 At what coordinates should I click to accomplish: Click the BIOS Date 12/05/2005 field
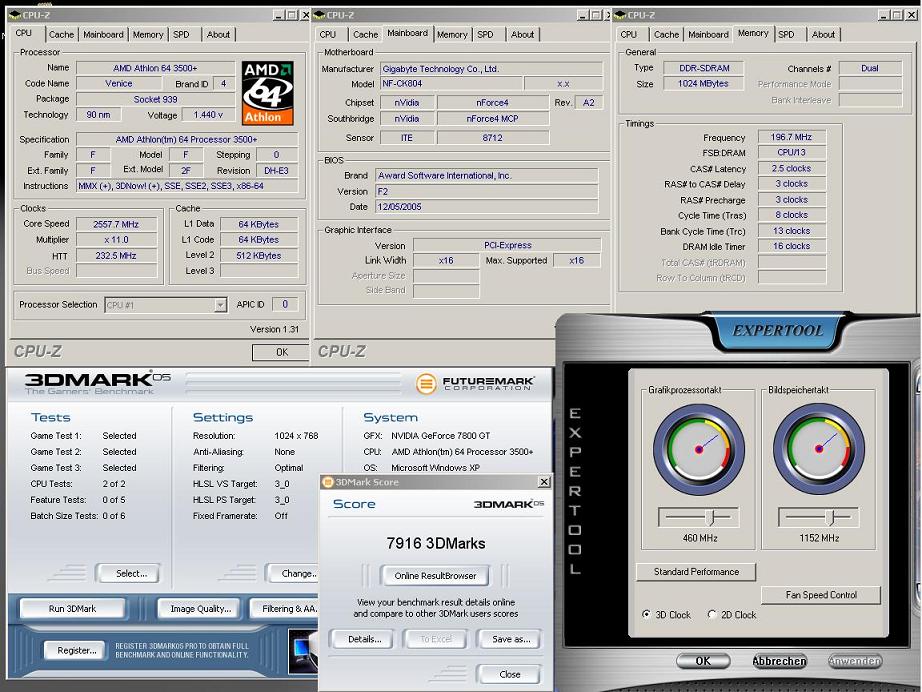pos(486,207)
